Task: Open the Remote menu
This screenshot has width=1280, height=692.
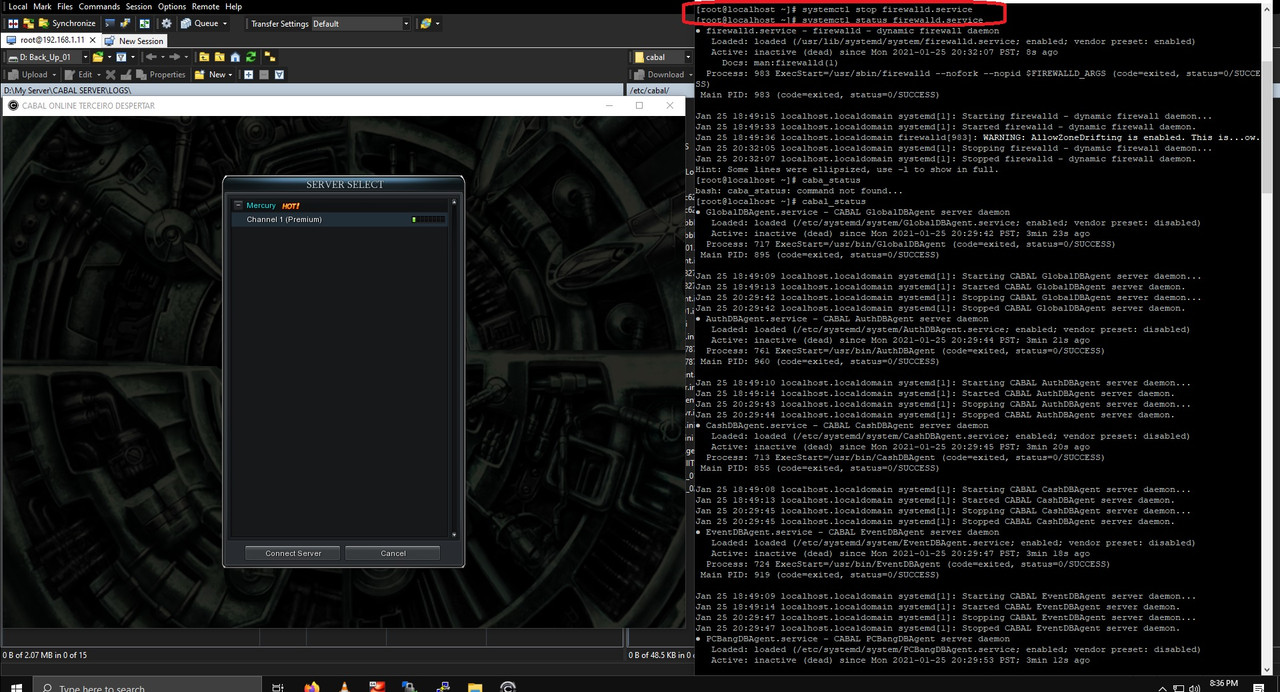Action: pyautogui.click(x=205, y=7)
